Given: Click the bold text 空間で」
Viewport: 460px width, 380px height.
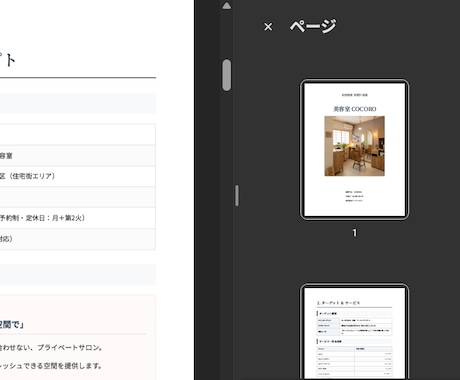Looking at the screenshot, I should coord(12,325).
